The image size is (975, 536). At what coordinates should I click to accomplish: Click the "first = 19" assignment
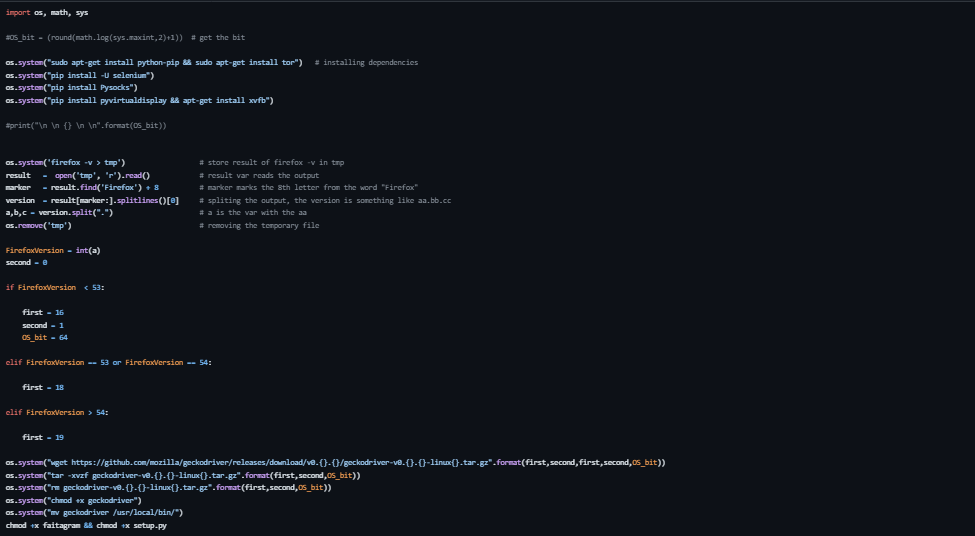coord(43,437)
